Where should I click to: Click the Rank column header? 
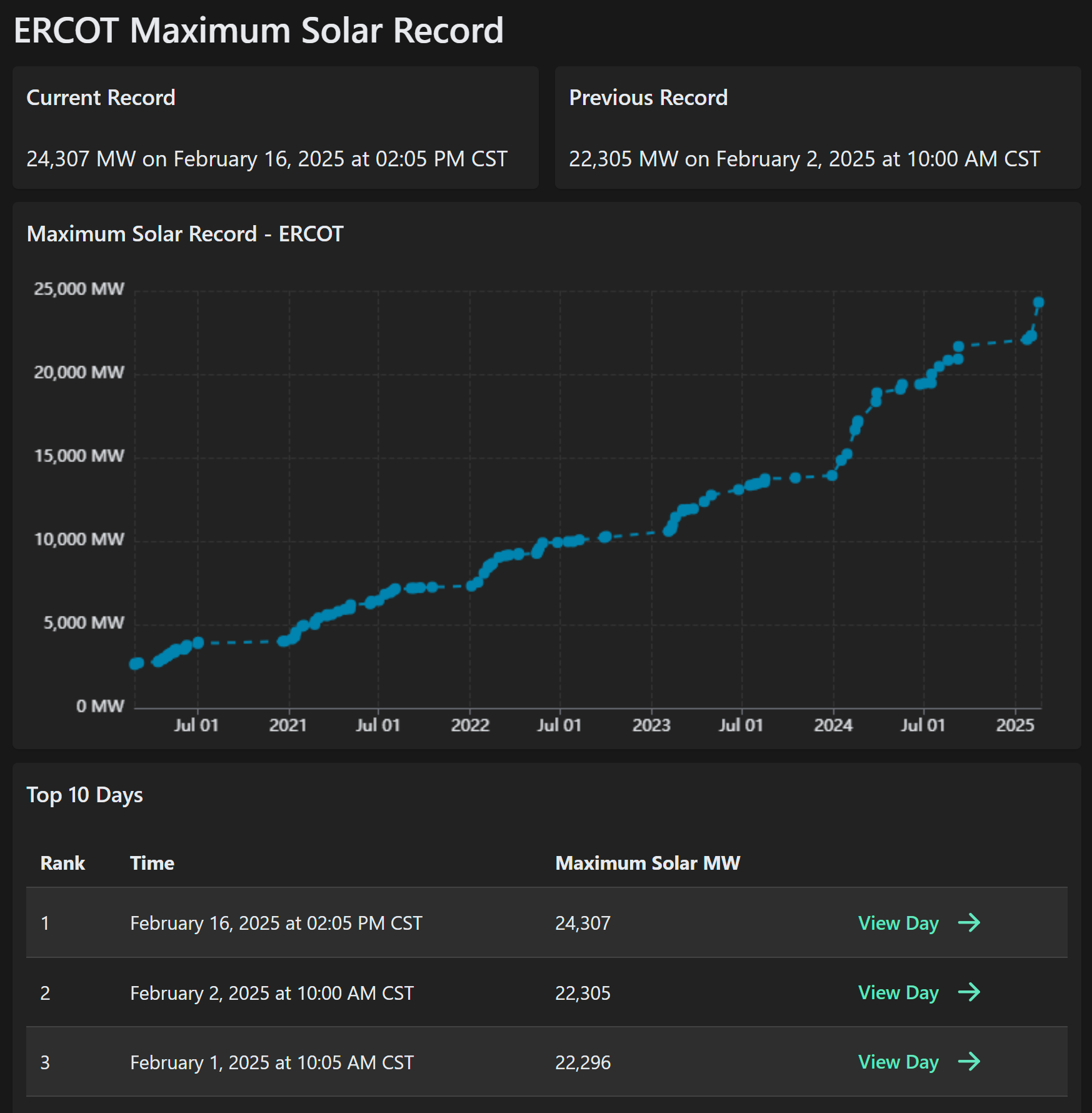tap(63, 863)
